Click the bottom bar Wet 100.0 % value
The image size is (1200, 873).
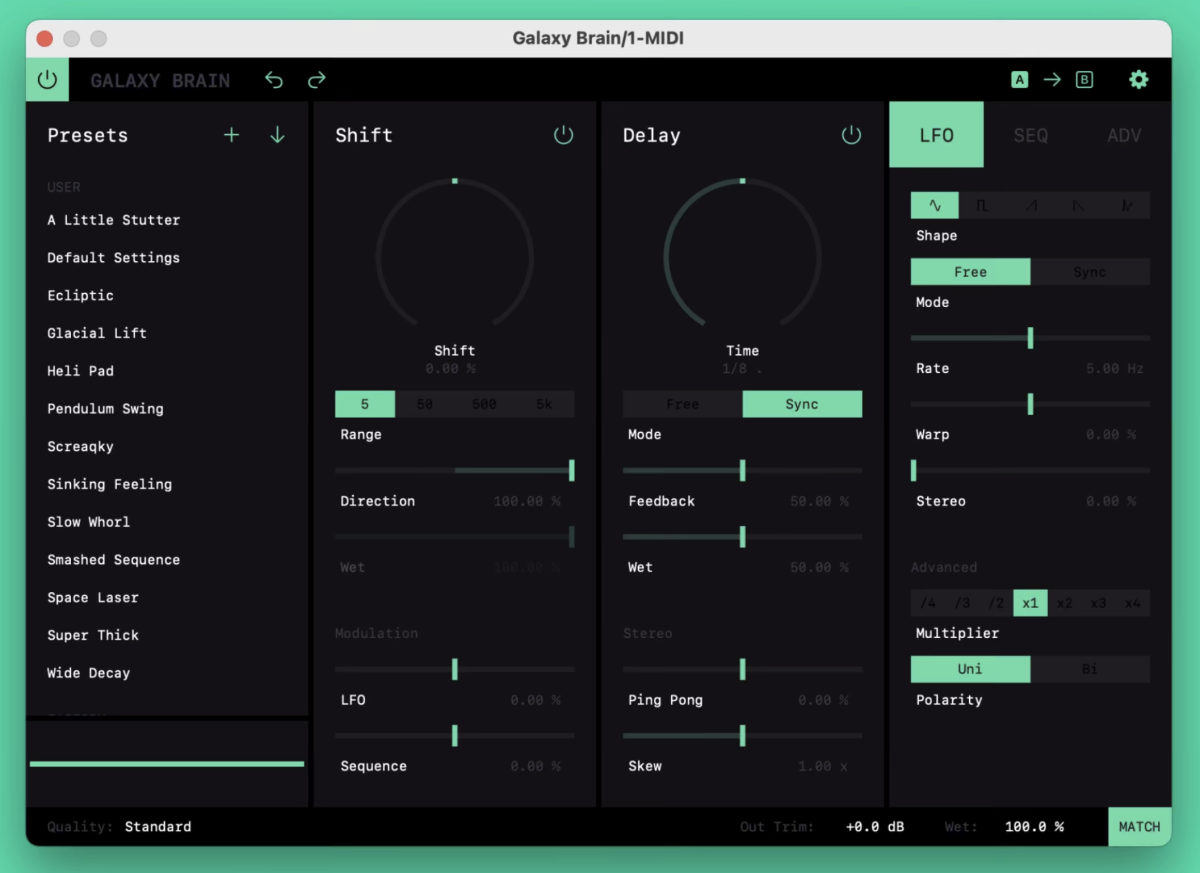[1034, 827]
